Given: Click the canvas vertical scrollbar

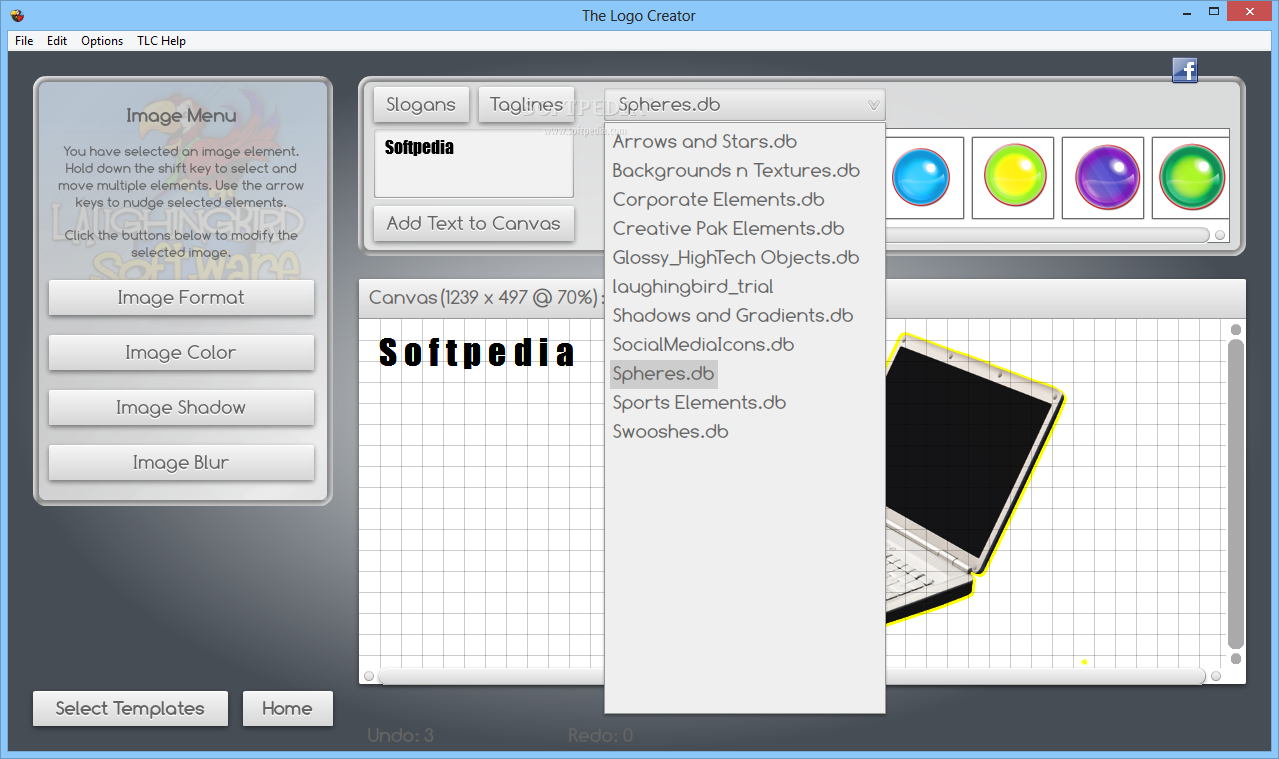Looking at the screenshot, I should [1236, 494].
